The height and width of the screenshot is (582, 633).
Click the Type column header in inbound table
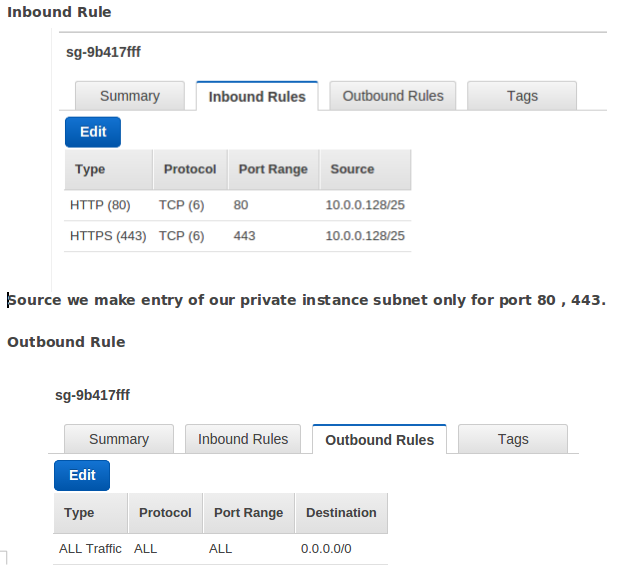[109, 169]
